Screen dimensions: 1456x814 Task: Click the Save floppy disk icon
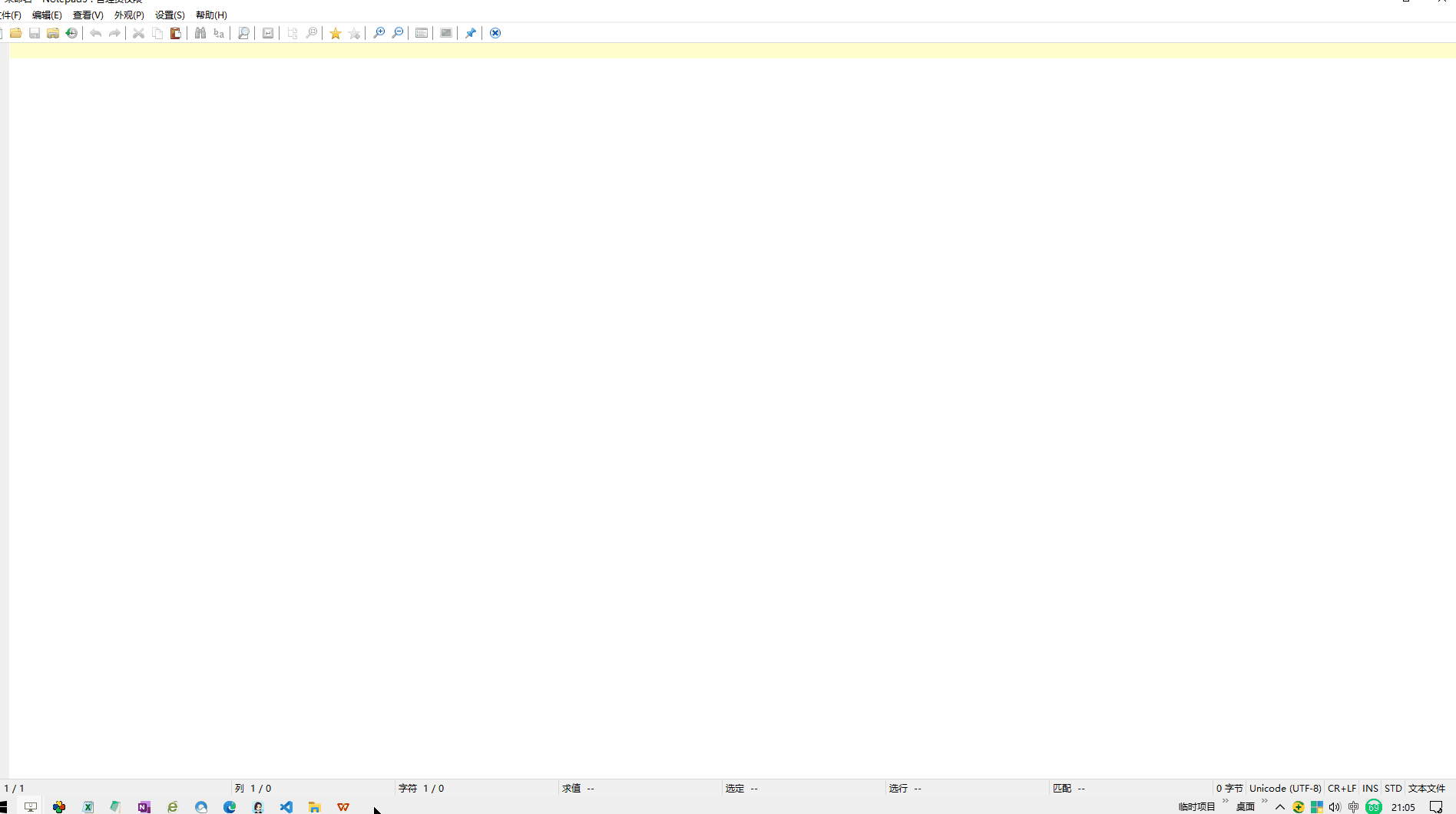(35, 33)
